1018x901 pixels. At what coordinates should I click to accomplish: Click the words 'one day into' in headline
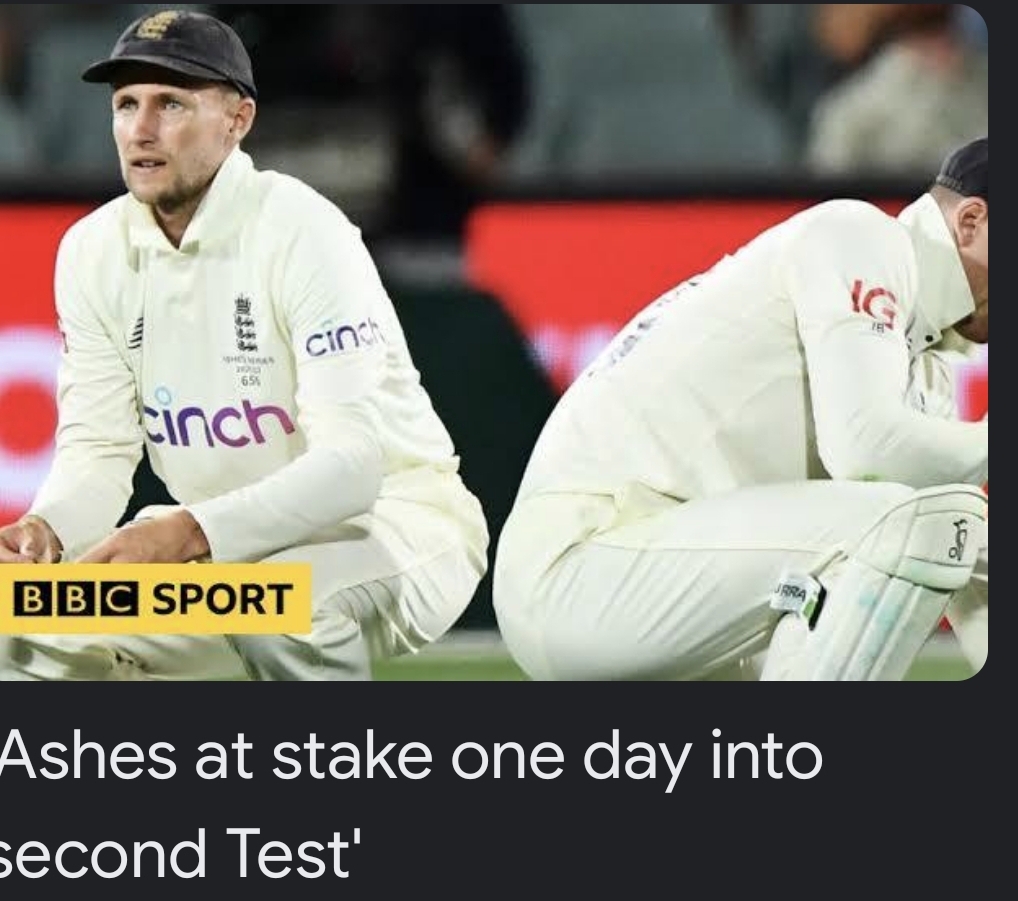coord(636,757)
